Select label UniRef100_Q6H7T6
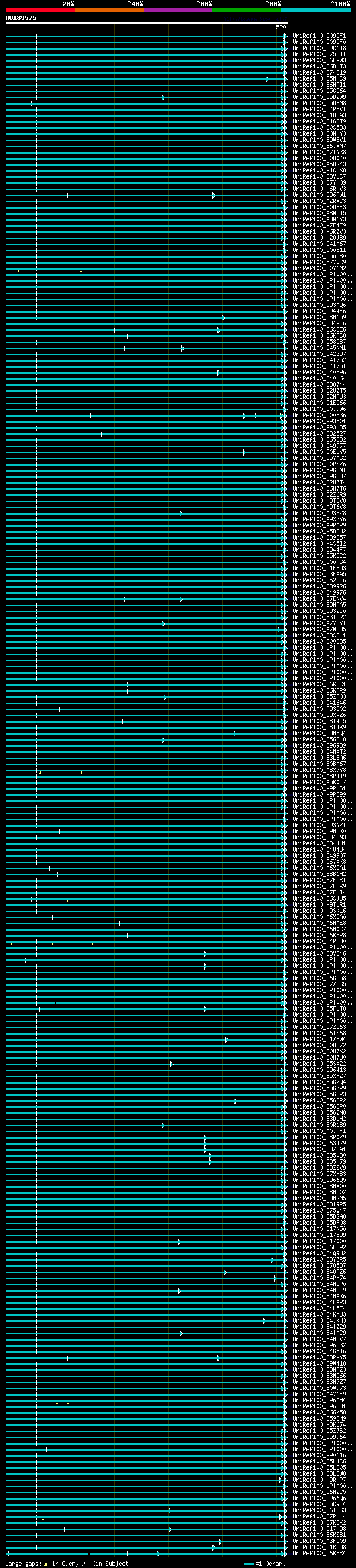Image resolution: width=356 pixels, height=1568 pixels. coord(319,489)
